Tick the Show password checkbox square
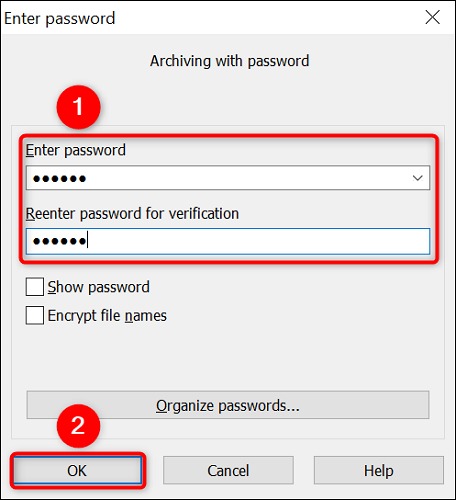This screenshot has height=500, width=456. coord(35,287)
